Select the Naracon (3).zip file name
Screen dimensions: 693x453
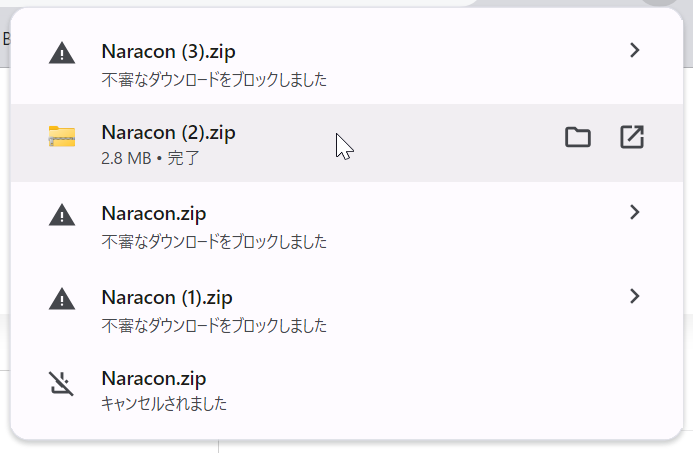click(168, 50)
